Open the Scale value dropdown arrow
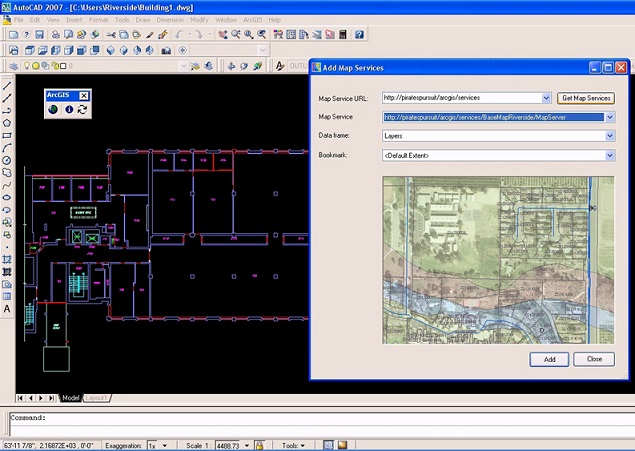 tap(247, 445)
